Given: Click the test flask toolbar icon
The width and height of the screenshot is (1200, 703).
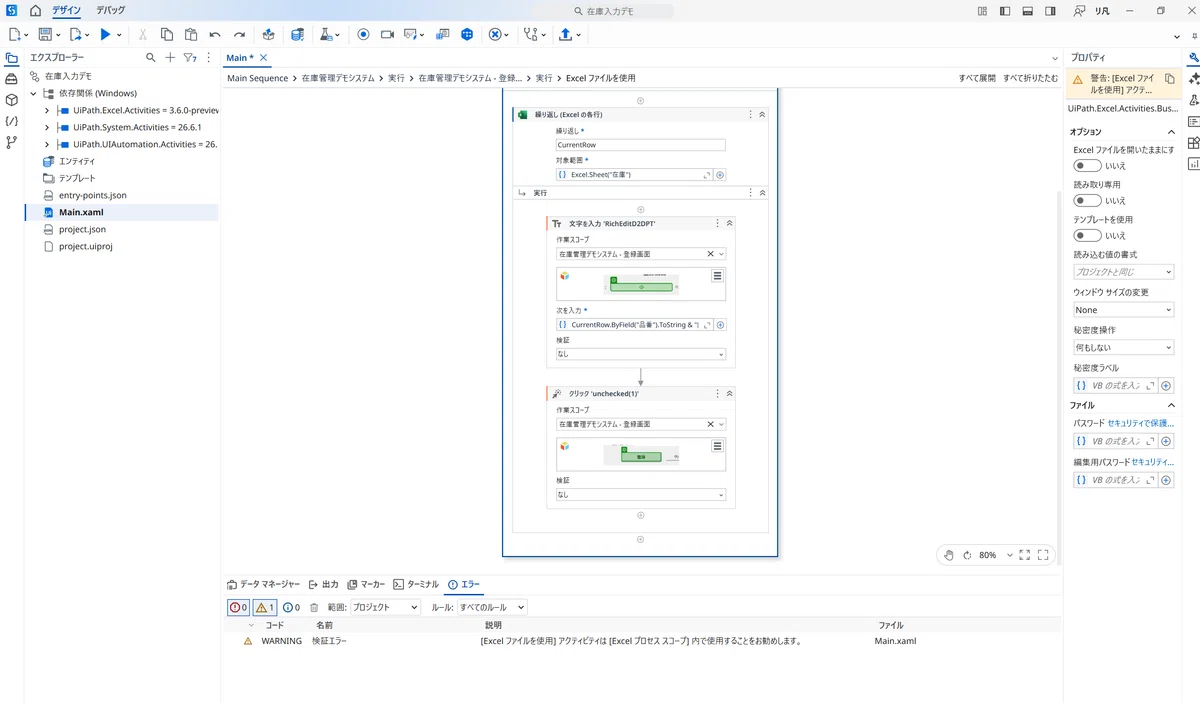Looking at the screenshot, I should [326, 34].
